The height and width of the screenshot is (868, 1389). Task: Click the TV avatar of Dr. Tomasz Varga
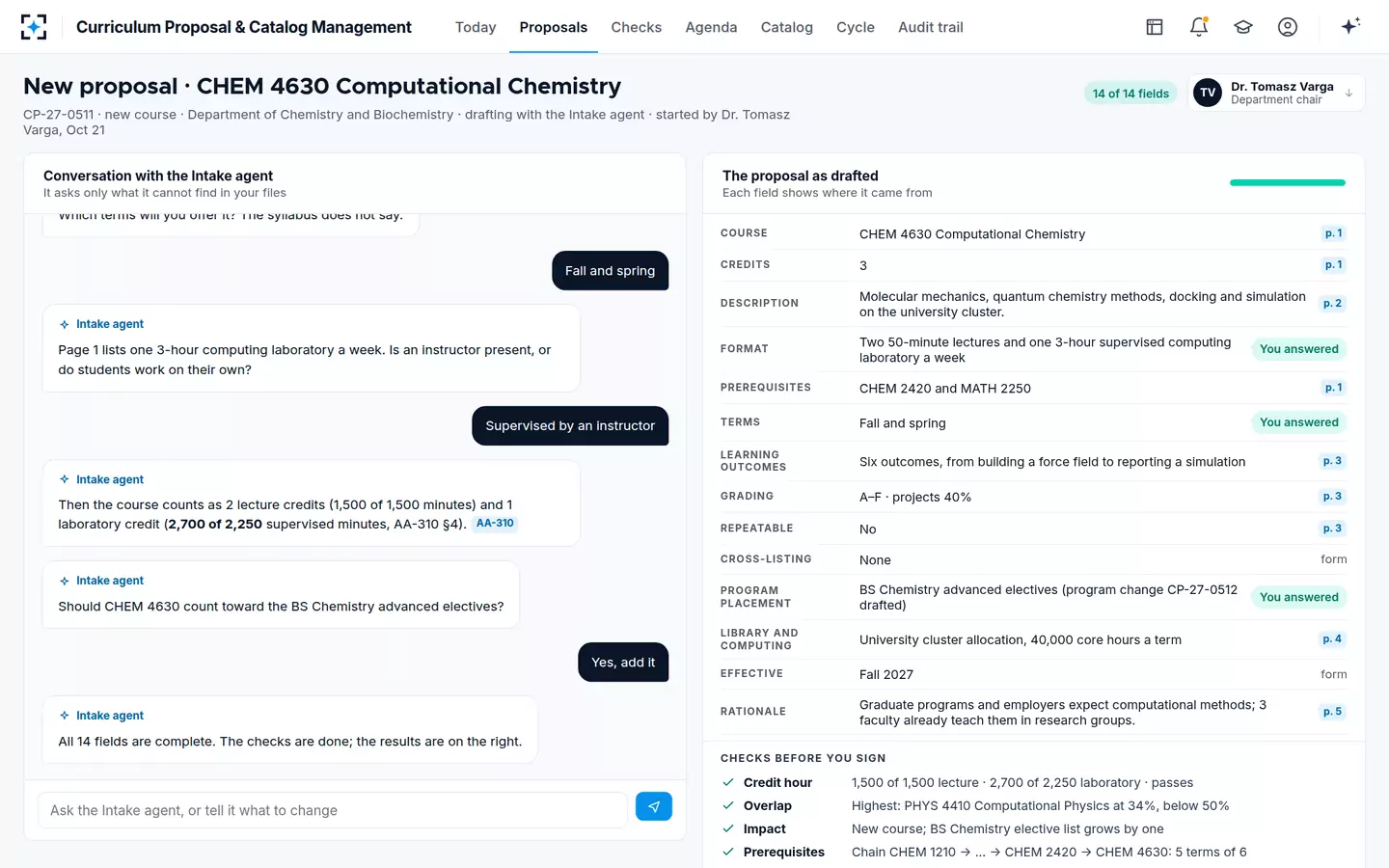pyautogui.click(x=1208, y=93)
